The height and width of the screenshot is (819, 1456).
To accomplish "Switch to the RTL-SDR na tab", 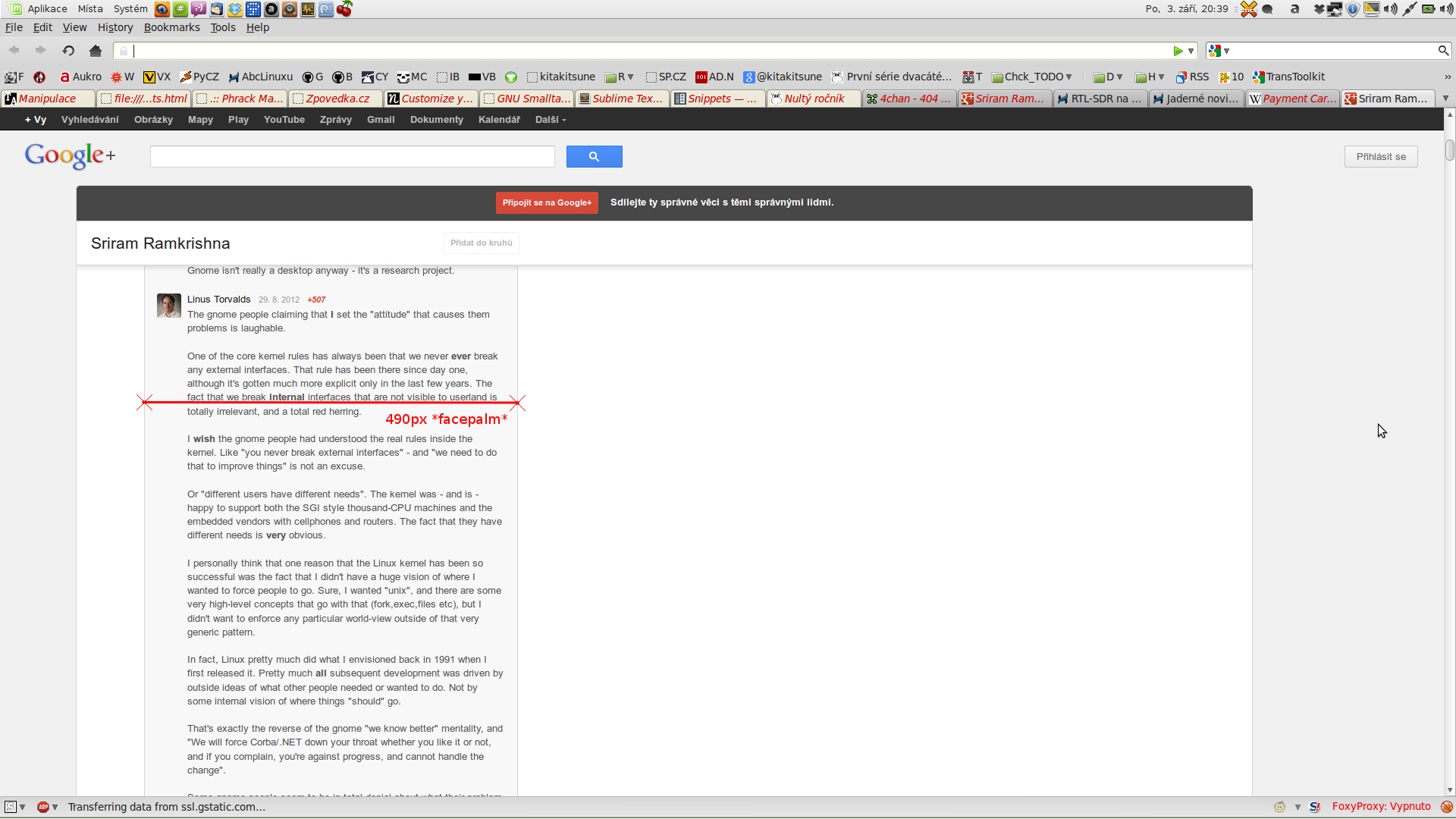I will pos(1100,99).
